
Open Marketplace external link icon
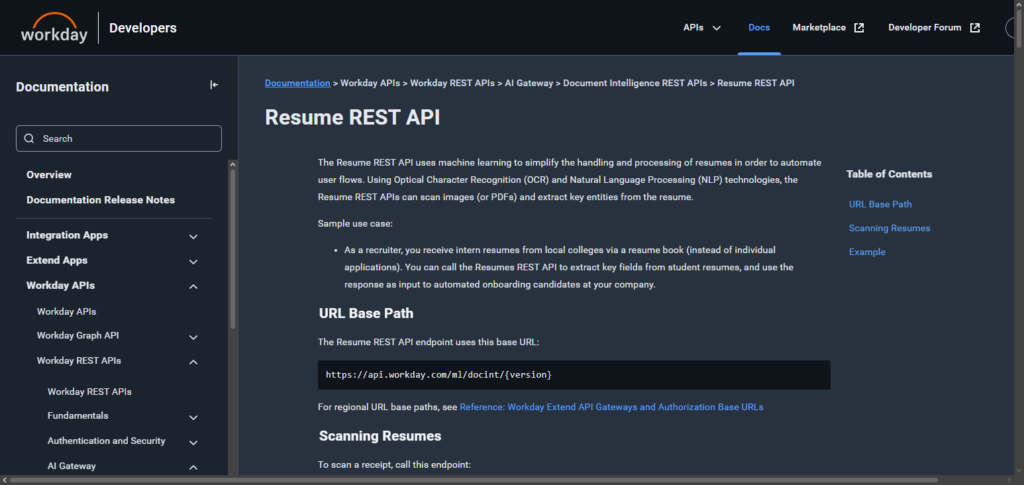click(859, 27)
